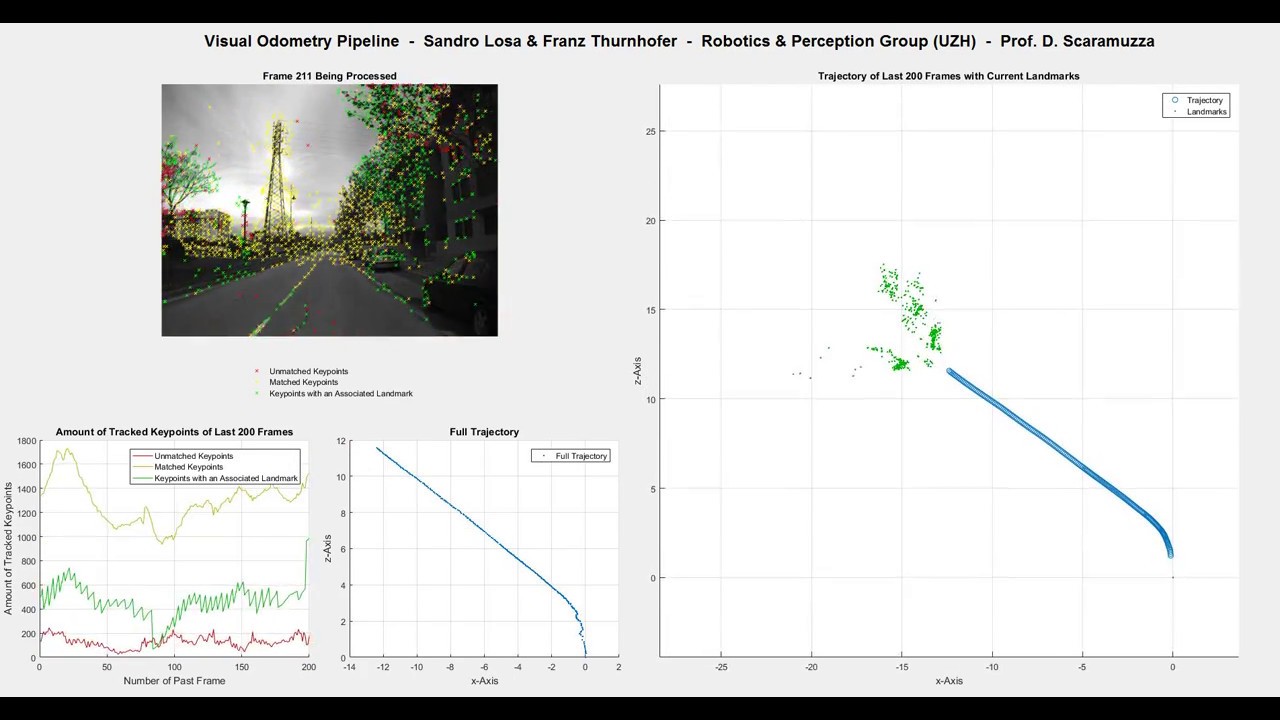The height and width of the screenshot is (720, 1280).
Task: Click the Visual Odometry Pipeline main title
Action: (679, 41)
